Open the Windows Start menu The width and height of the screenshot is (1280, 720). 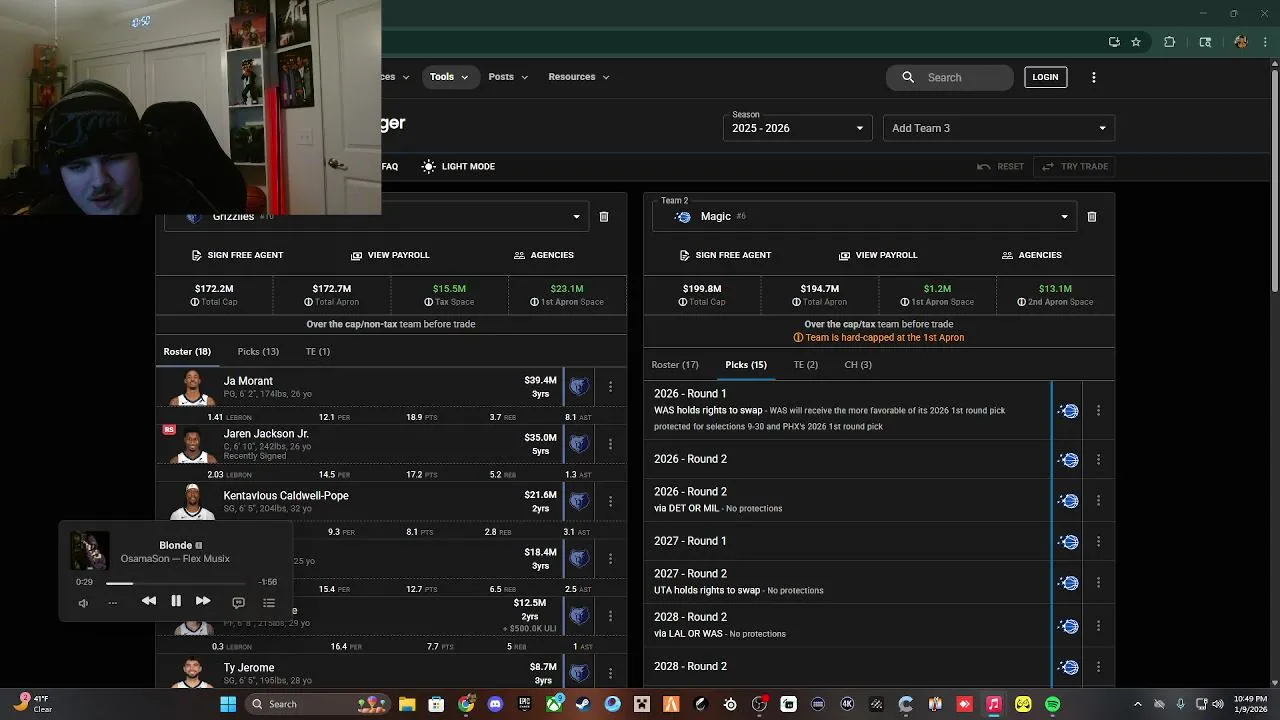[228, 704]
